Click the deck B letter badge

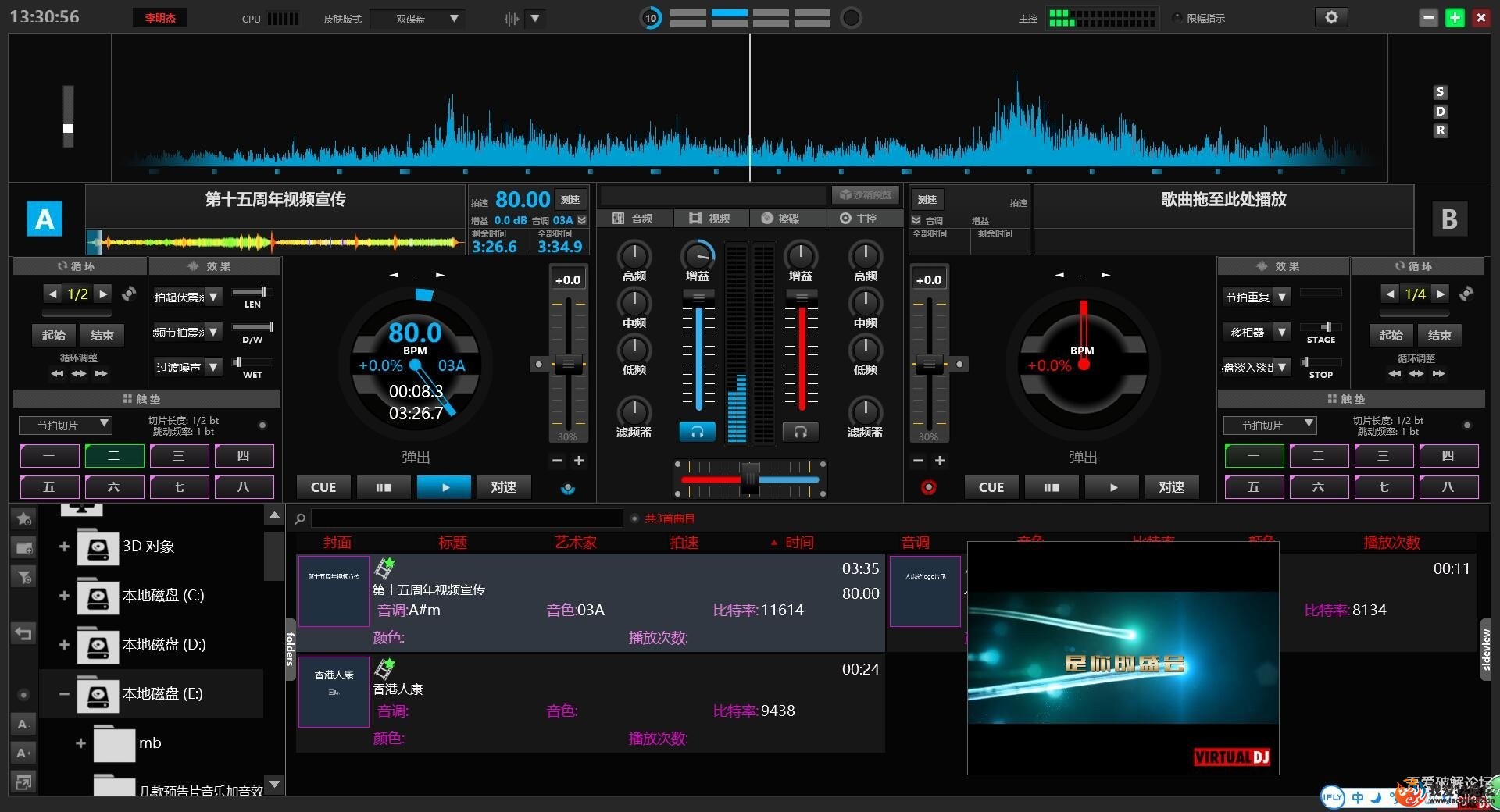pos(1449,219)
